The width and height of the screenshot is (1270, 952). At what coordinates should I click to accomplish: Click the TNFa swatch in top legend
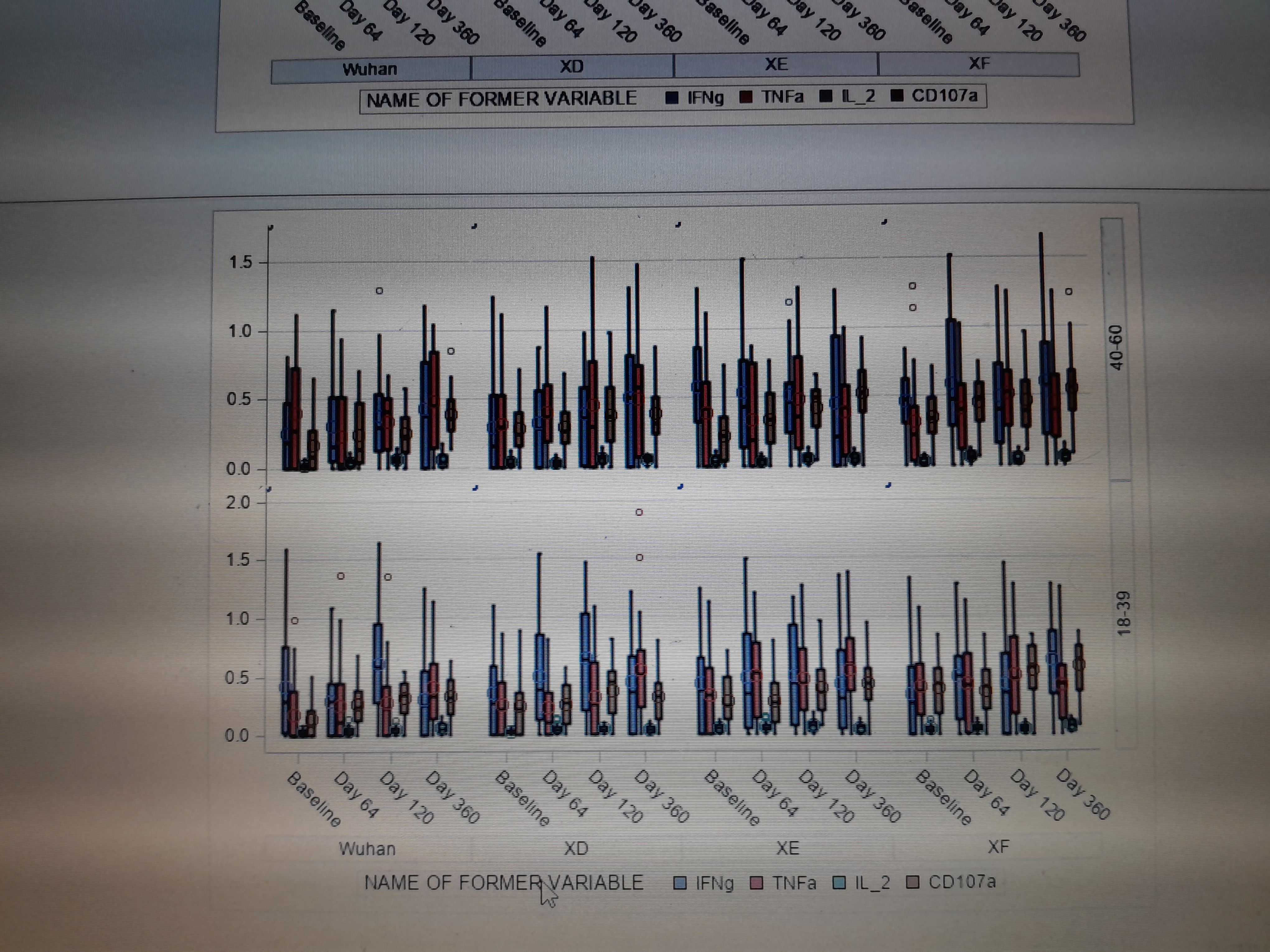click(x=746, y=97)
